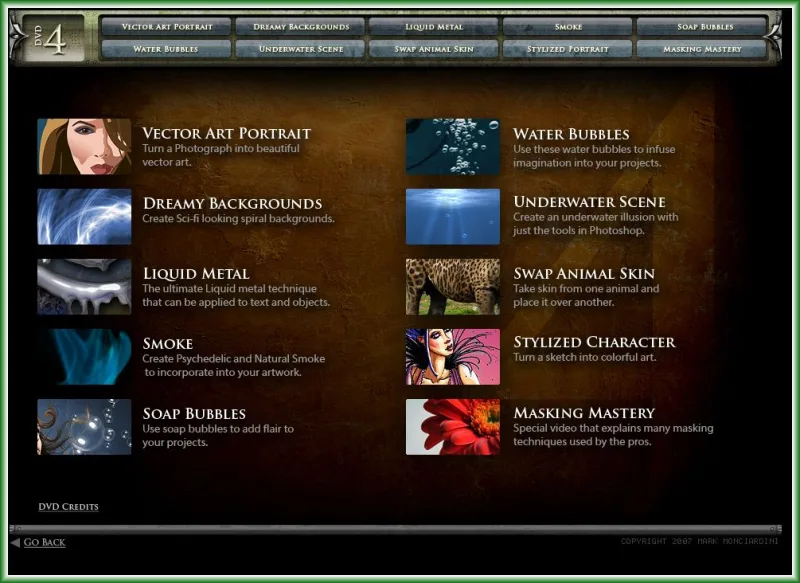The height and width of the screenshot is (583, 800).
Task: Select Swap Animal Skin nav button
Action: tap(434, 49)
